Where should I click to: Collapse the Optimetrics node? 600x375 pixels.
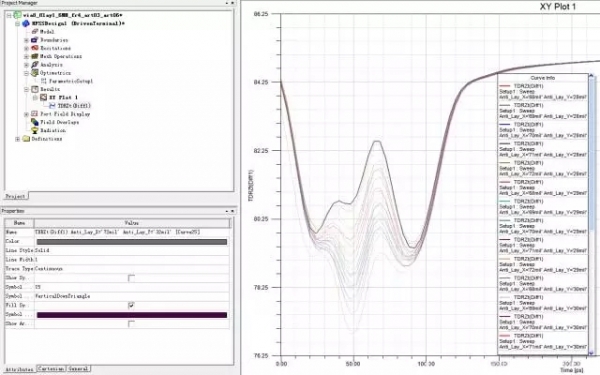[26, 73]
